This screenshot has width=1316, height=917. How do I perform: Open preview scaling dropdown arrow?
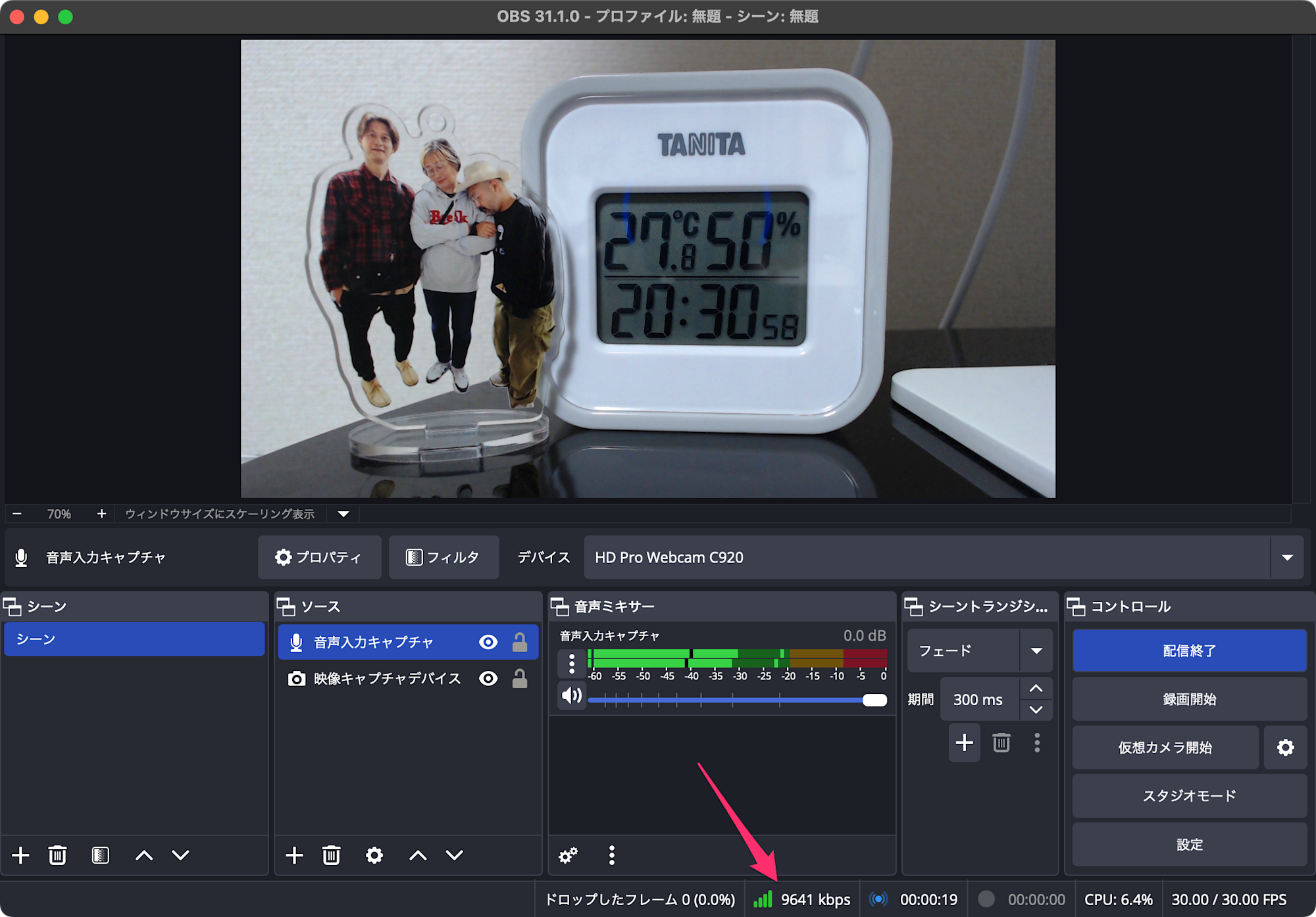tap(343, 514)
